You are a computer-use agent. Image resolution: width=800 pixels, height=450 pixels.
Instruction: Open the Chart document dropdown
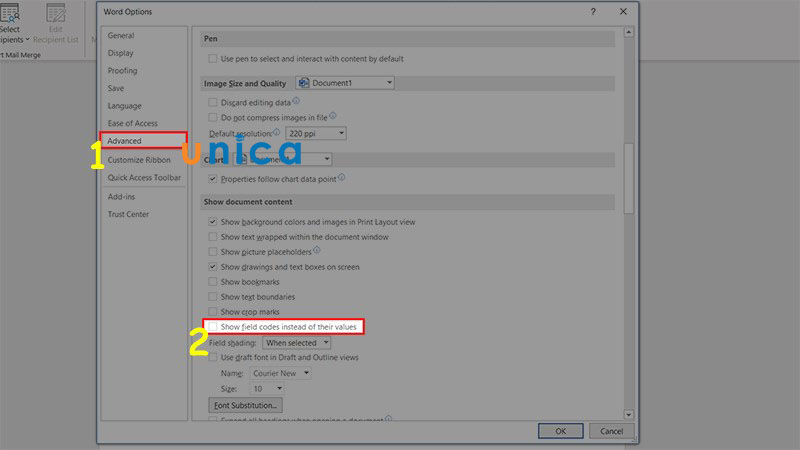[x=283, y=159]
